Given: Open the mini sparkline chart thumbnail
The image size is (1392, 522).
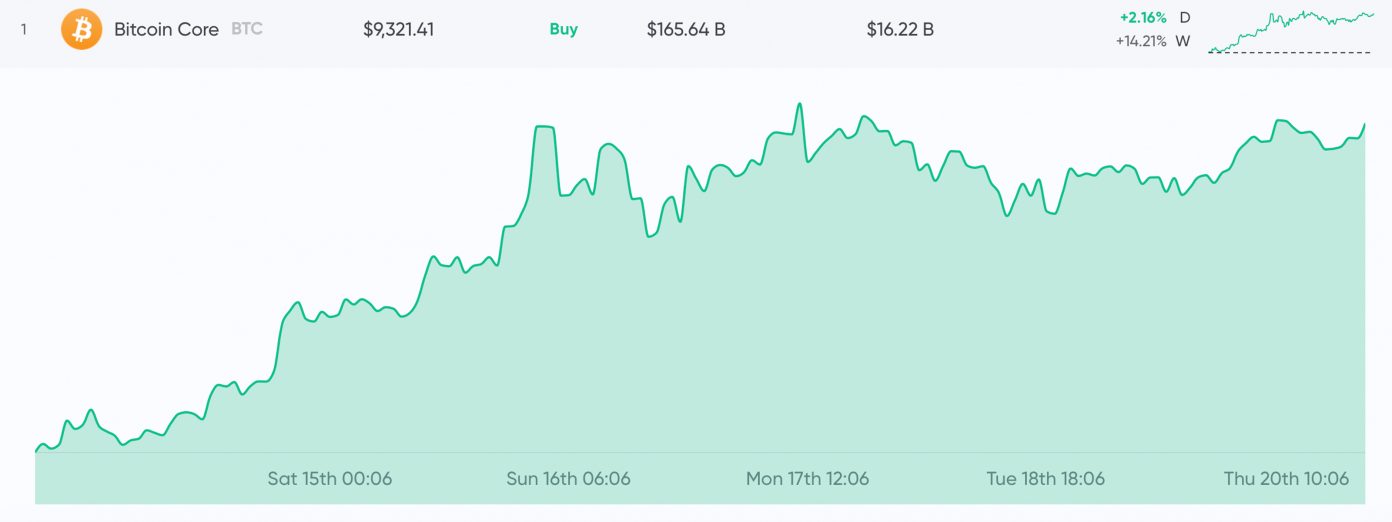Looking at the screenshot, I should (1291, 28).
